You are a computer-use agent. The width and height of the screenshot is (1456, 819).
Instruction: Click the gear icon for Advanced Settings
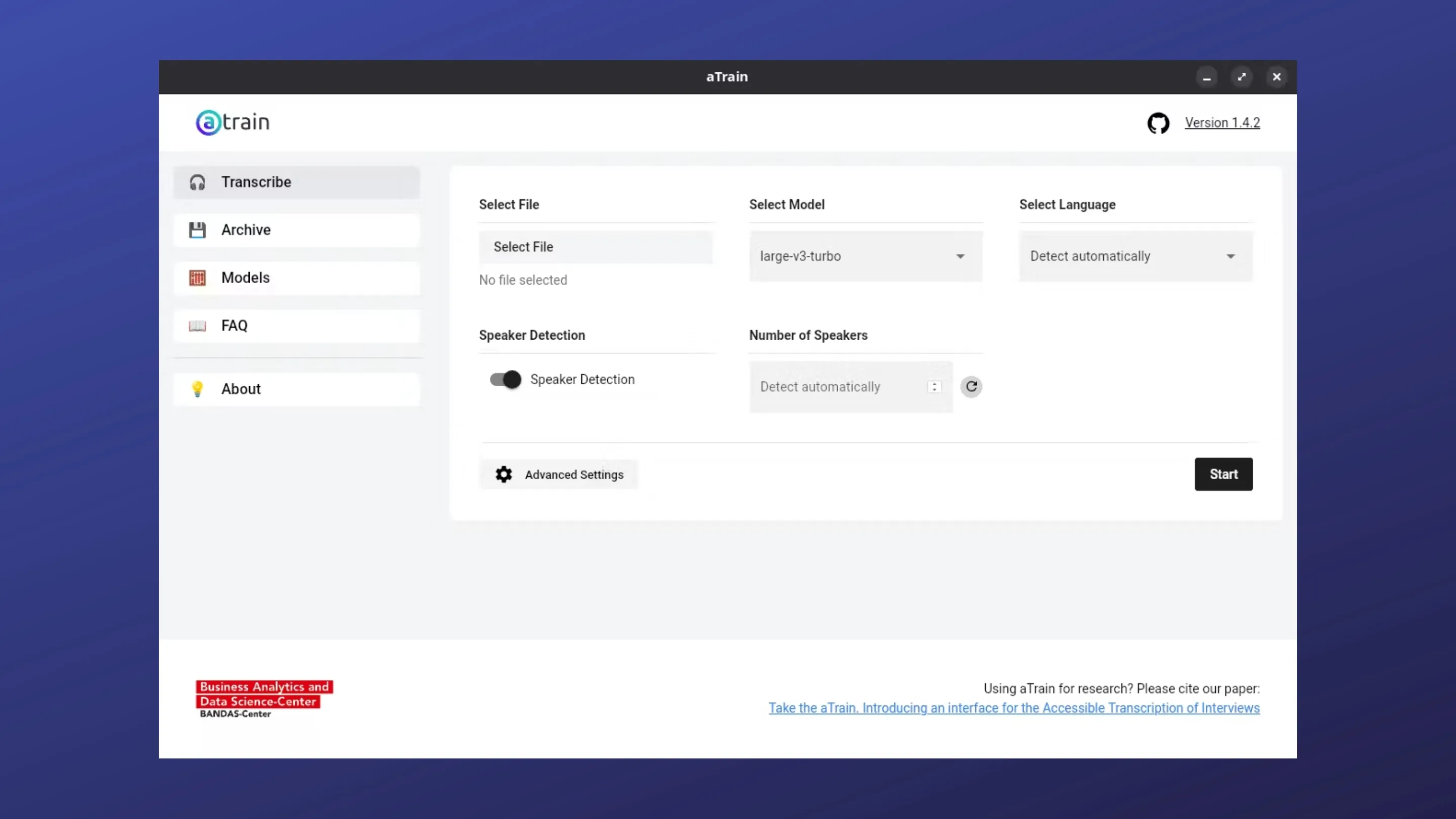pos(504,474)
